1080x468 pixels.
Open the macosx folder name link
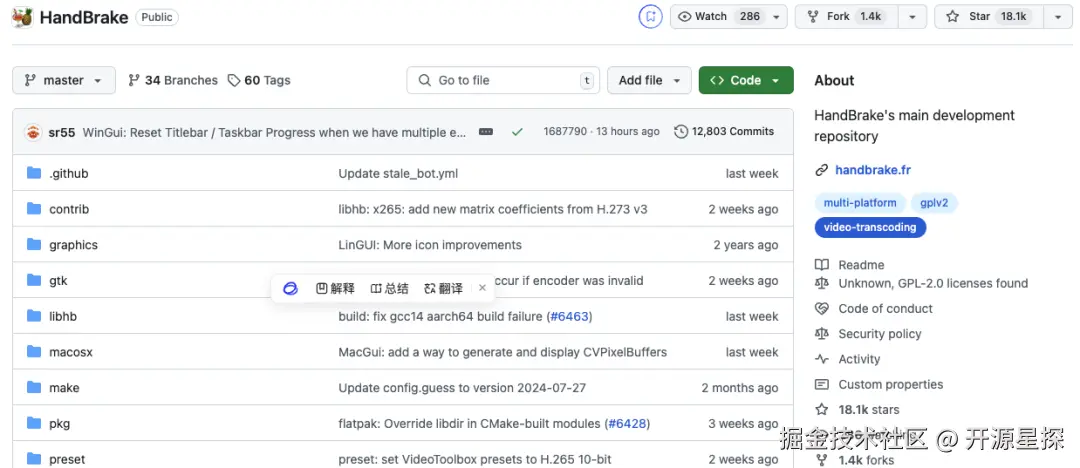click(70, 352)
